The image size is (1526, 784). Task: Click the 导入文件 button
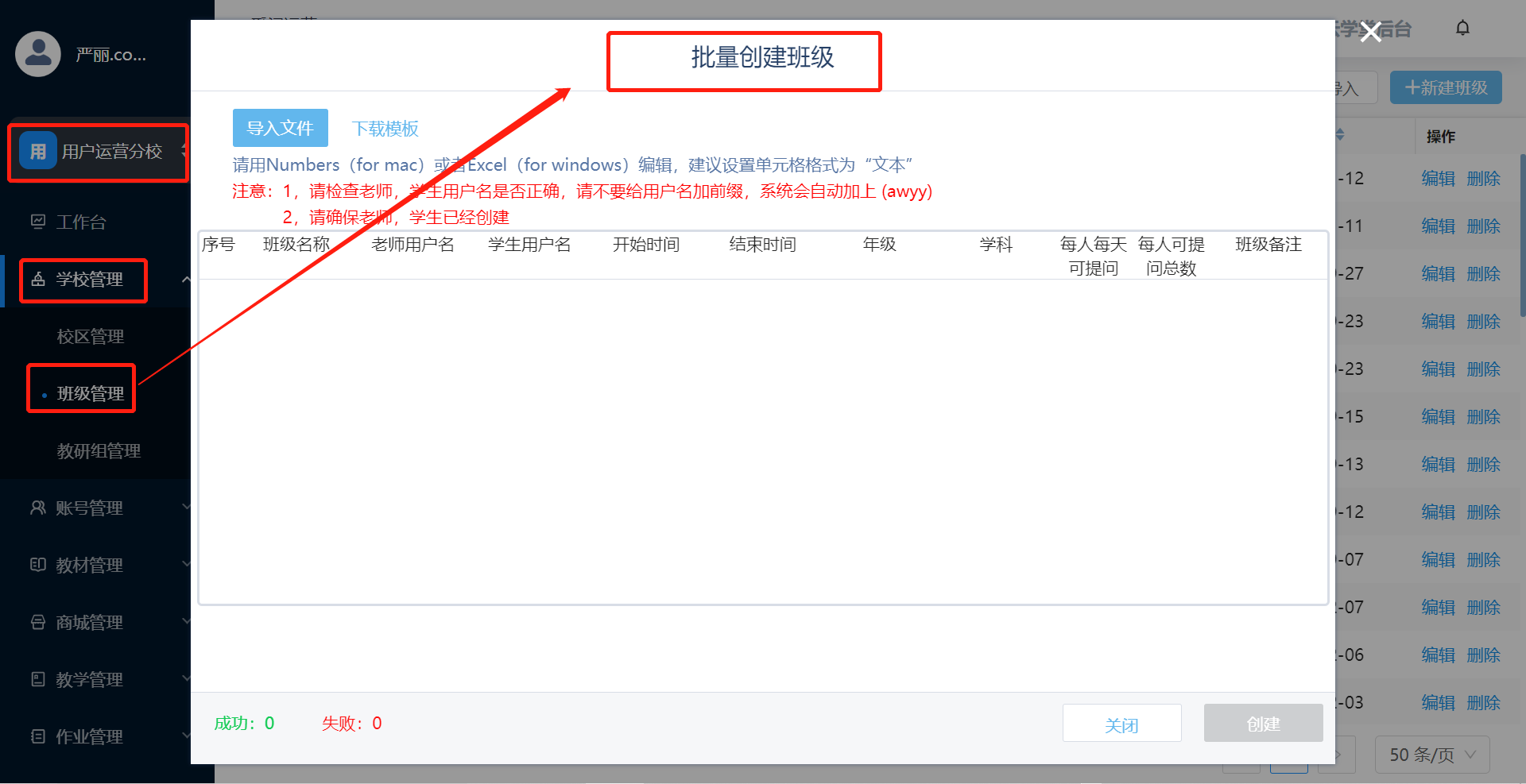[281, 128]
